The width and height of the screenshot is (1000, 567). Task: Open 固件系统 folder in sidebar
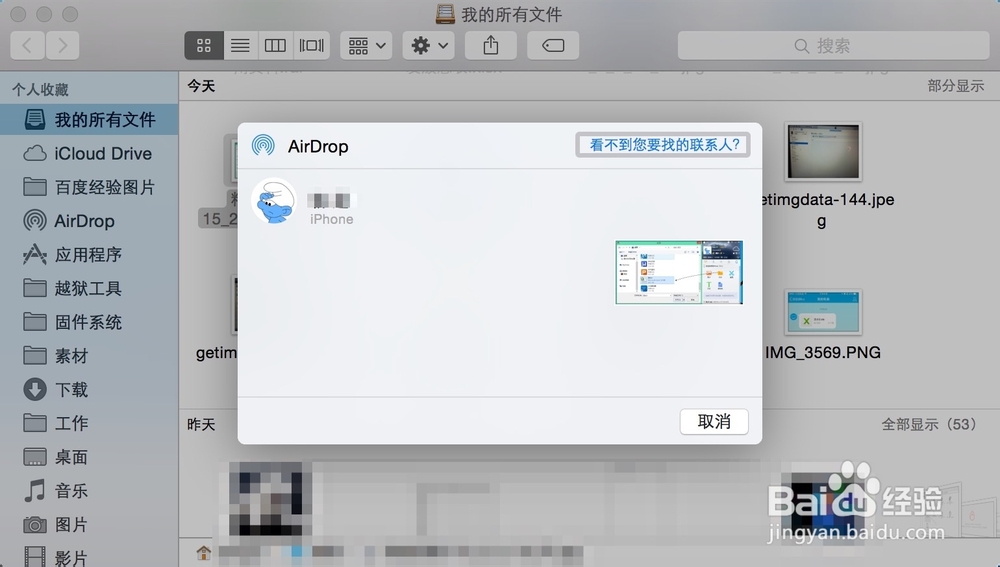(x=89, y=323)
